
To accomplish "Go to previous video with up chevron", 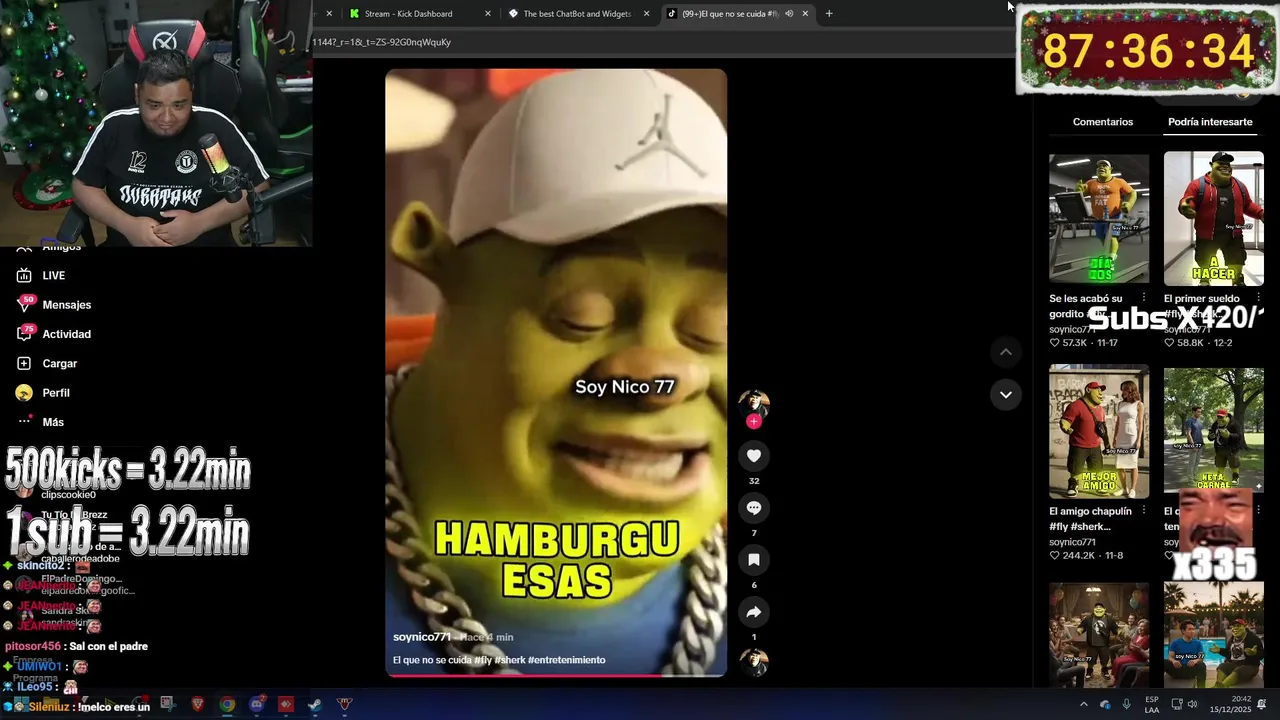I will pyautogui.click(x=1006, y=352).
